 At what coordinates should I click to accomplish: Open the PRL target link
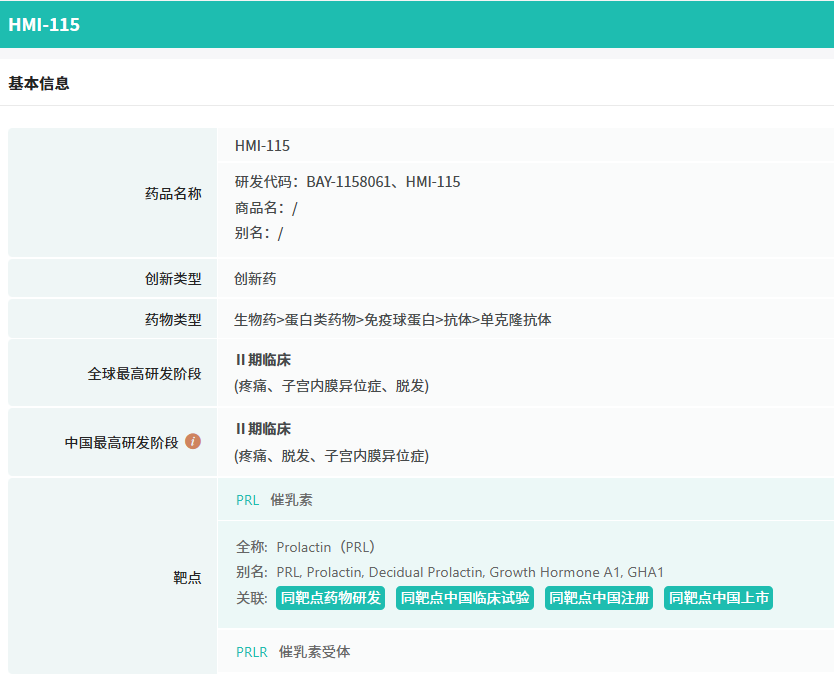(x=247, y=500)
